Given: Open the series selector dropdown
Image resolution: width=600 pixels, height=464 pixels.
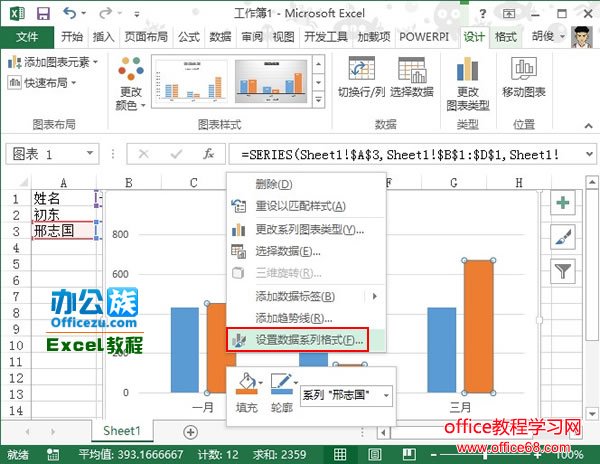Looking at the screenshot, I should pos(386,395).
